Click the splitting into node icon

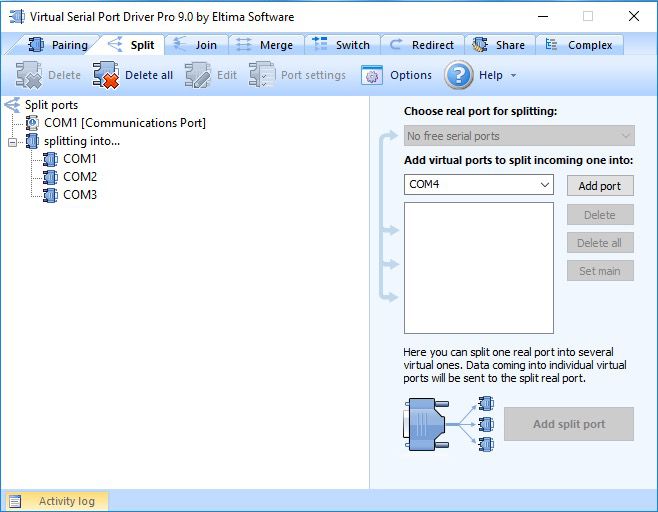click(x=32, y=141)
